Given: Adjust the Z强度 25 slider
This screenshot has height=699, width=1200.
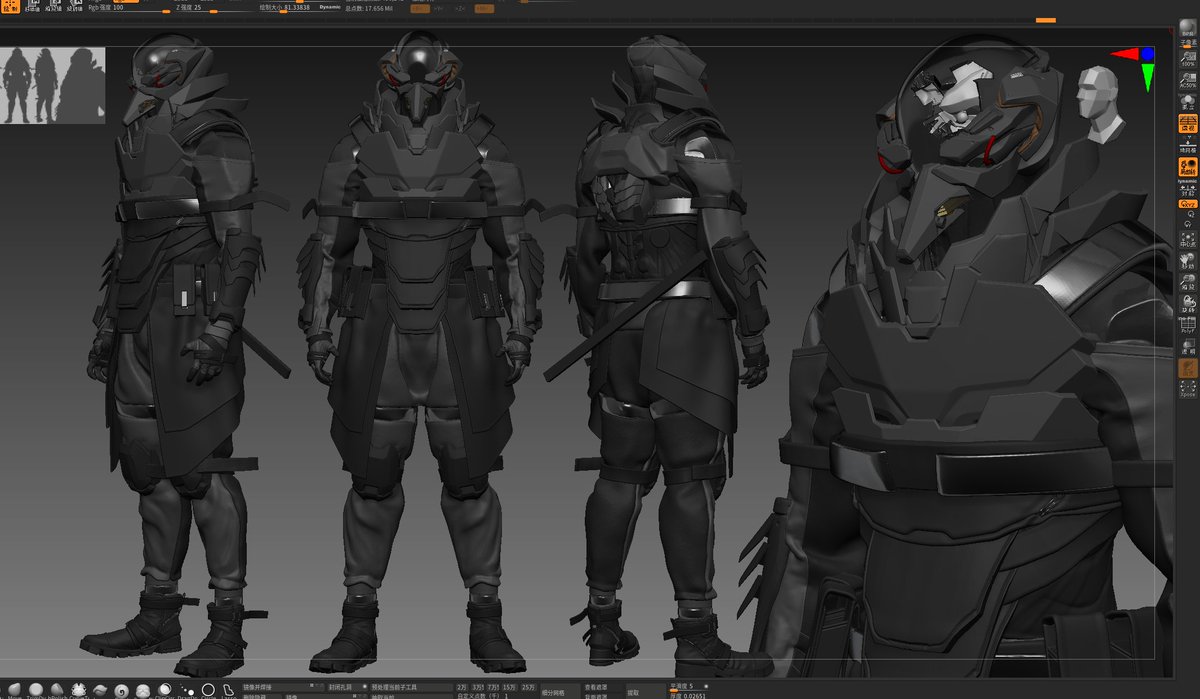Looking at the screenshot, I should [215, 9].
